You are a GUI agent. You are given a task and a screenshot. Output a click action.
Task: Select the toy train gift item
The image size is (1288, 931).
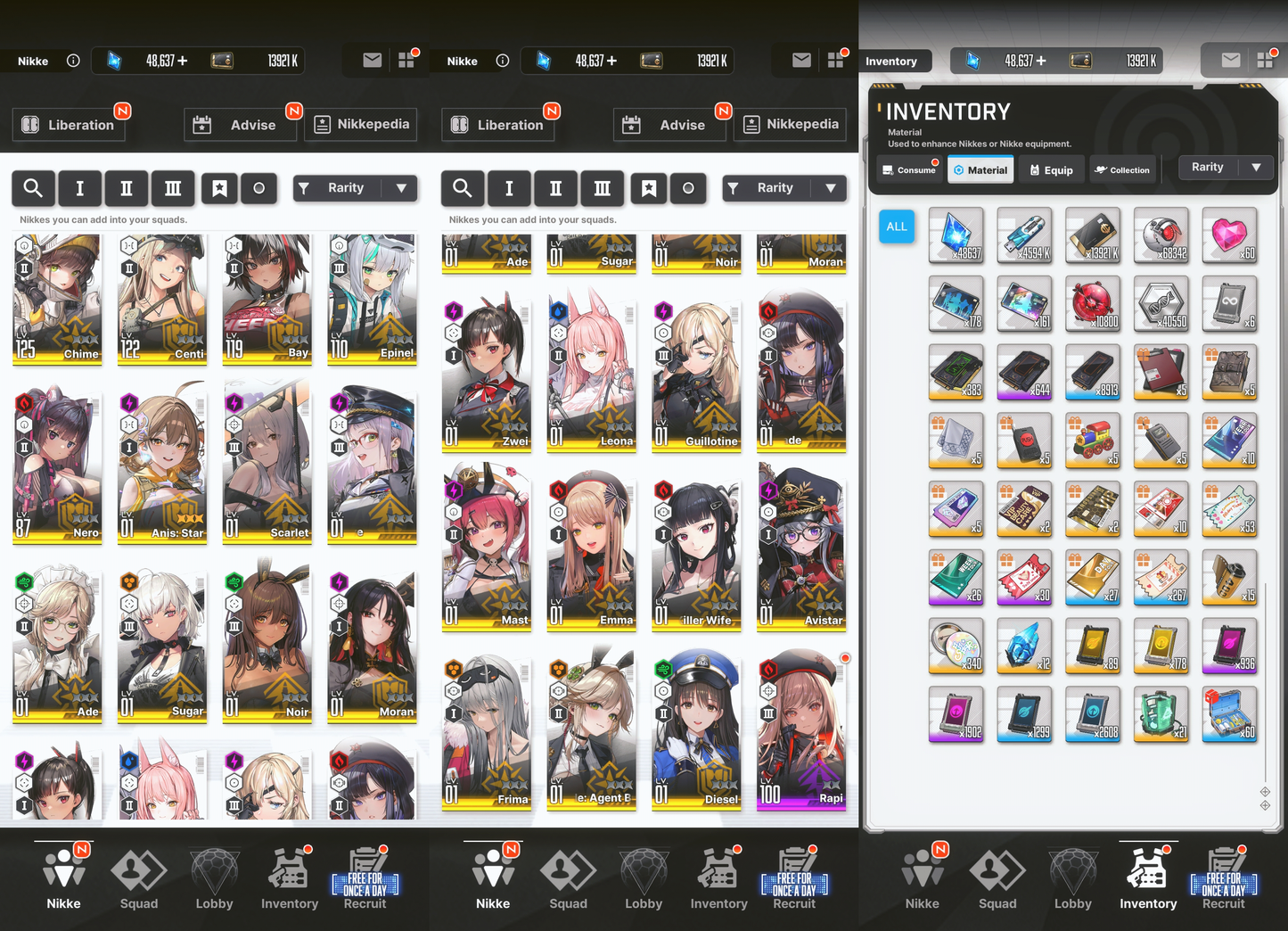tap(1094, 441)
